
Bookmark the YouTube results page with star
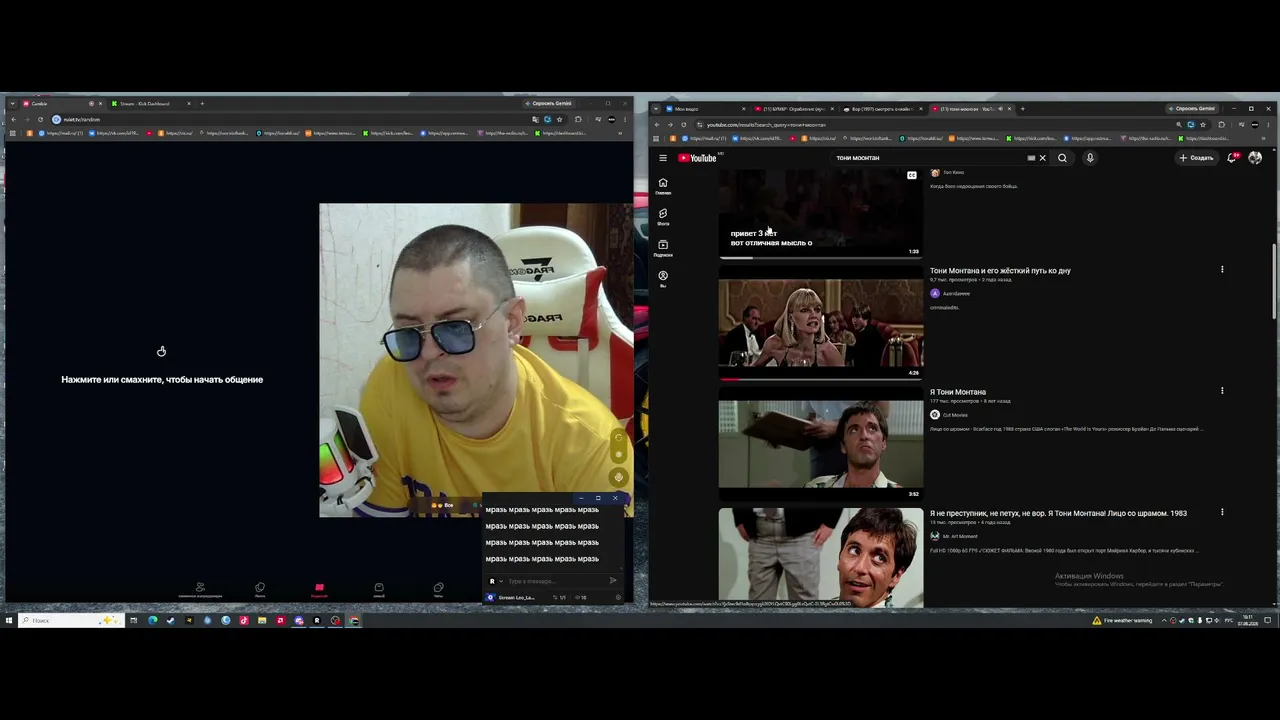click(1203, 125)
